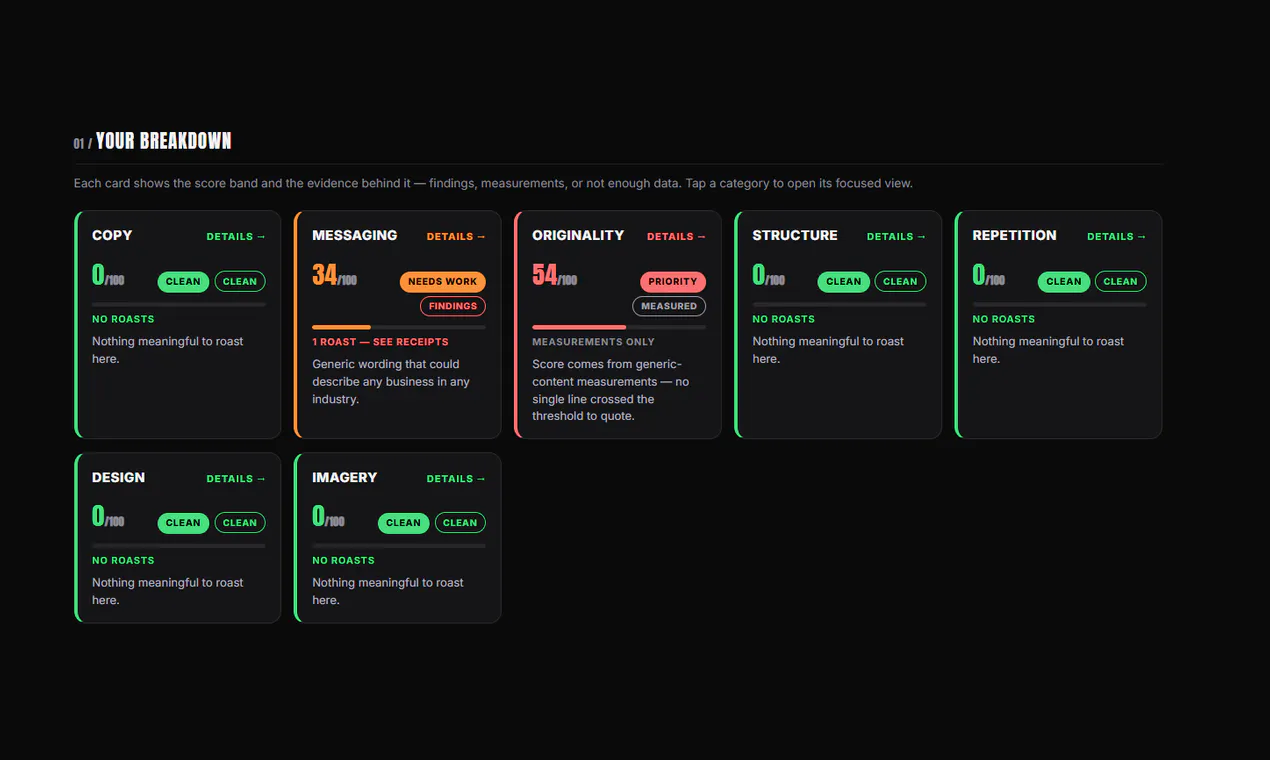Click "NO ROASTS" label on Copy card
Image resolution: width=1270 pixels, height=760 pixels.
pyautogui.click(x=123, y=319)
